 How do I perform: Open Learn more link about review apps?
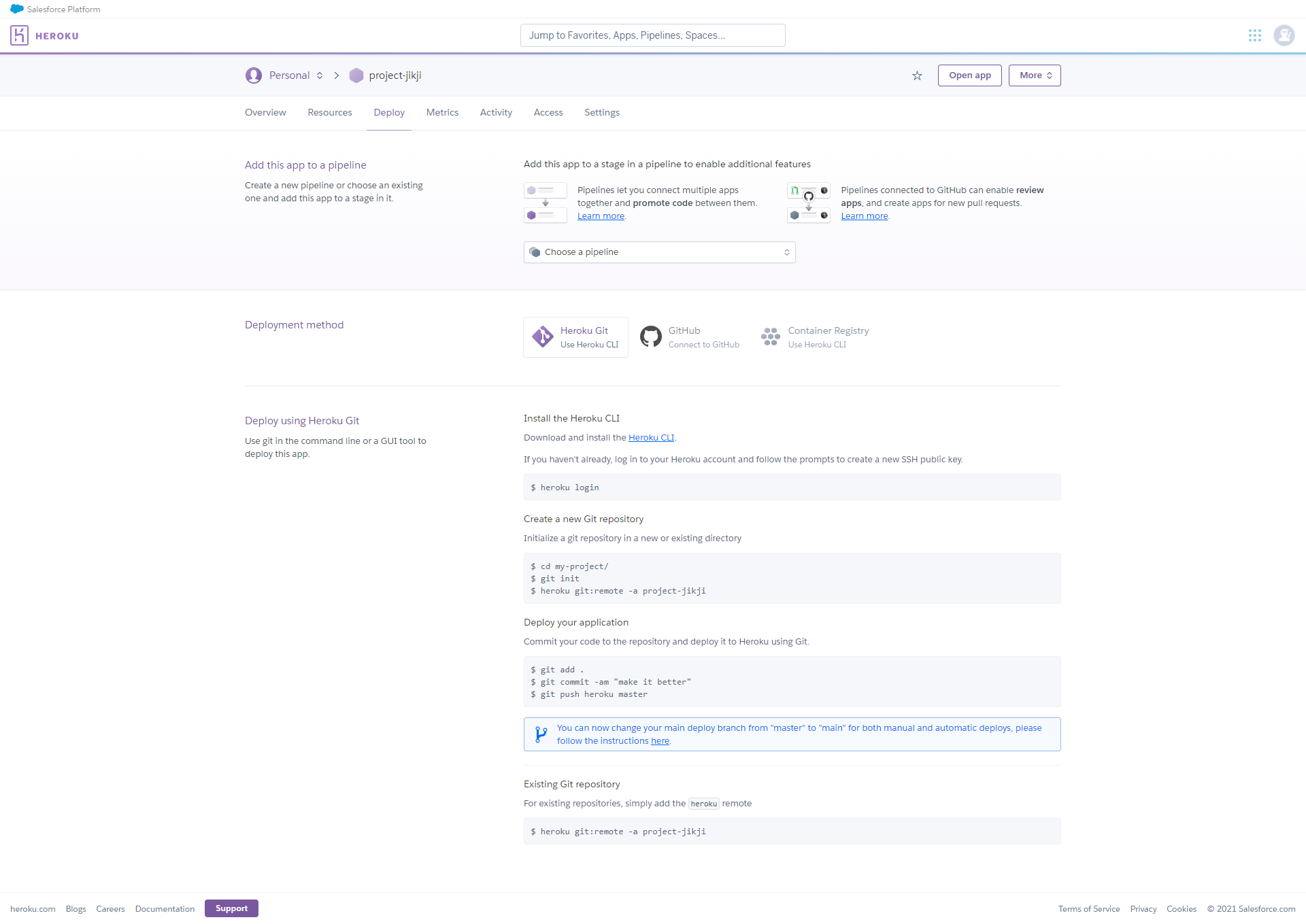tap(865, 216)
